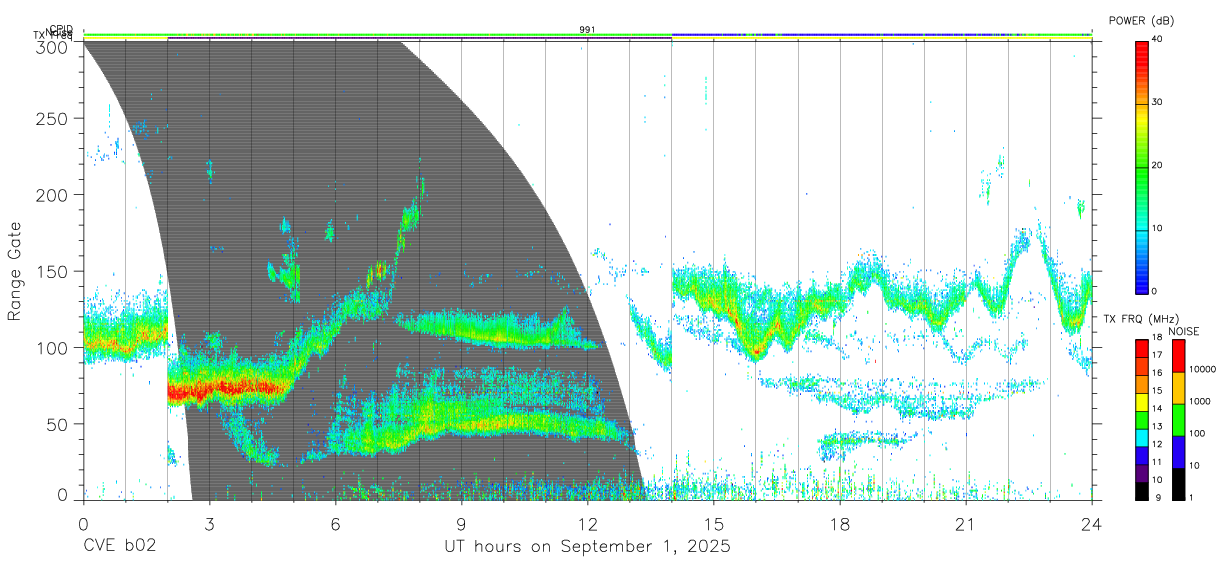Click the "1" label on NOISE scale
The height and width of the screenshot is (567, 1228).
click(x=1190, y=497)
